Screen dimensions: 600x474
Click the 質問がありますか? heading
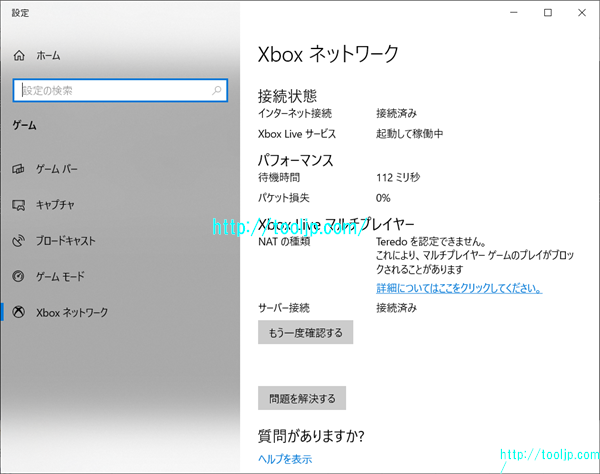coord(311,436)
